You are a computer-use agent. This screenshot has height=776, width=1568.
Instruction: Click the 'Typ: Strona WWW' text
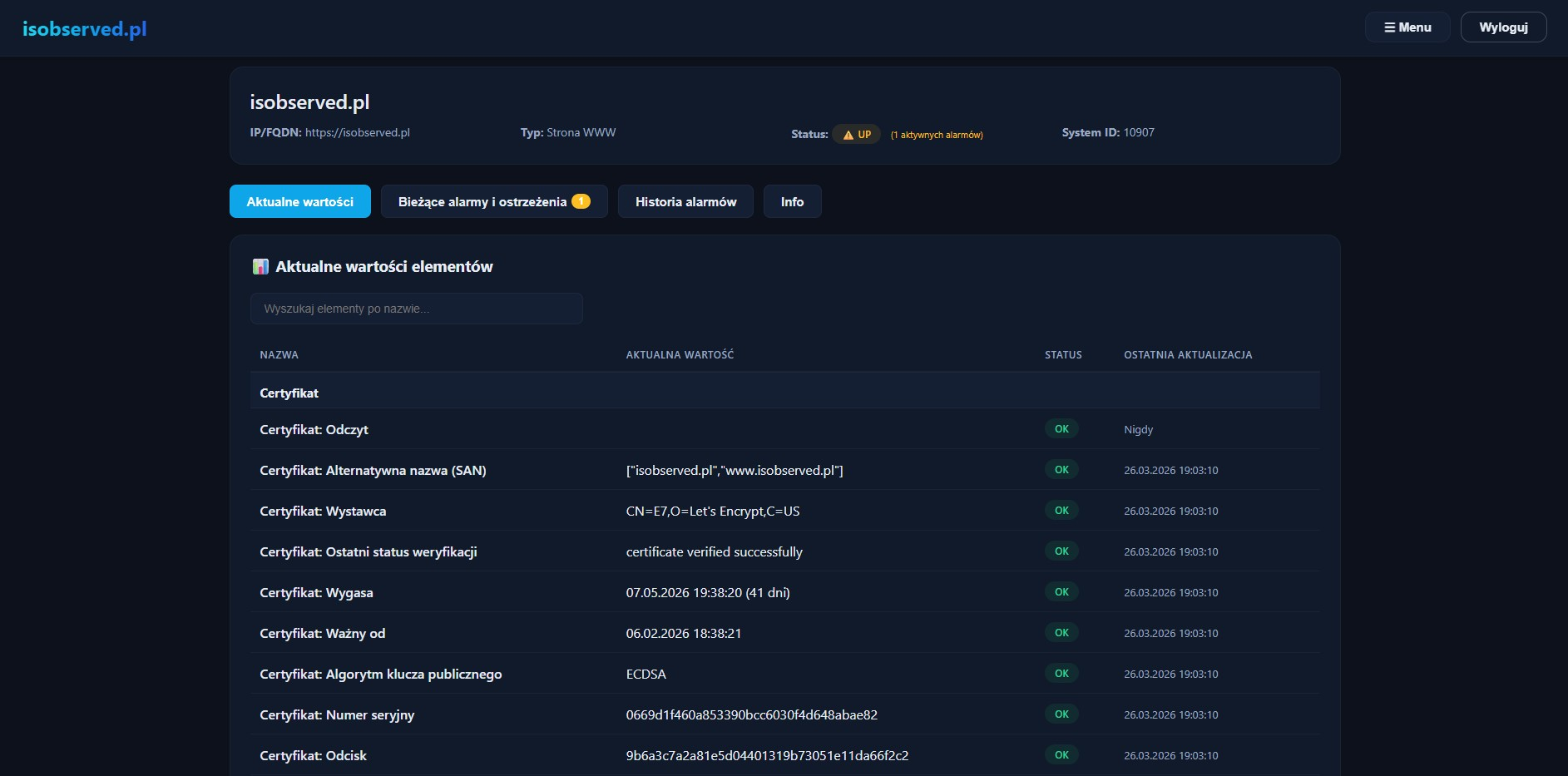tap(568, 132)
